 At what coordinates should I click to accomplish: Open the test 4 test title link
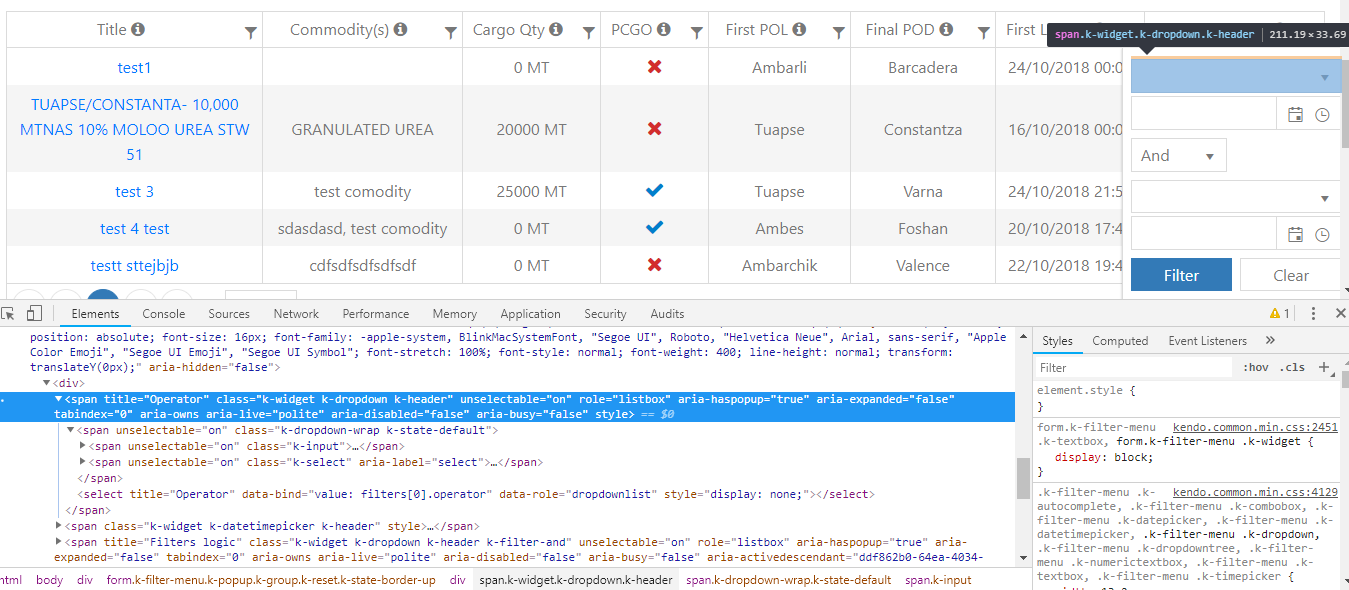tap(135, 229)
